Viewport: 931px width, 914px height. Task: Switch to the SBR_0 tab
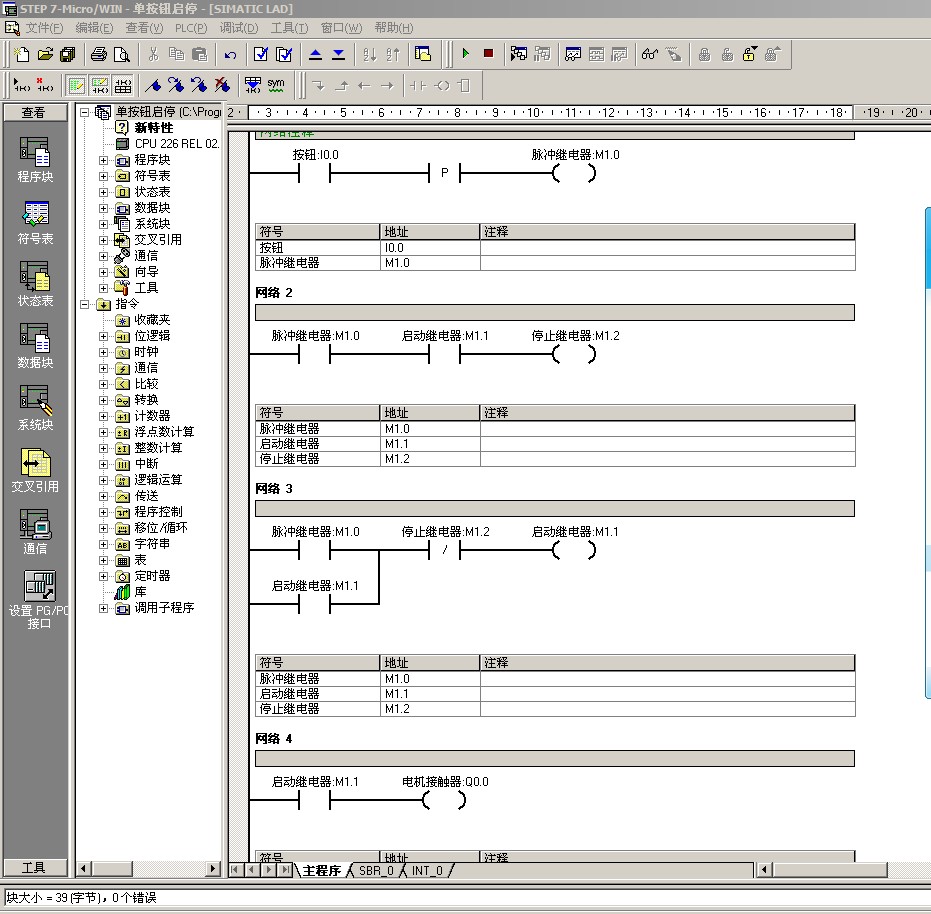tap(376, 871)
